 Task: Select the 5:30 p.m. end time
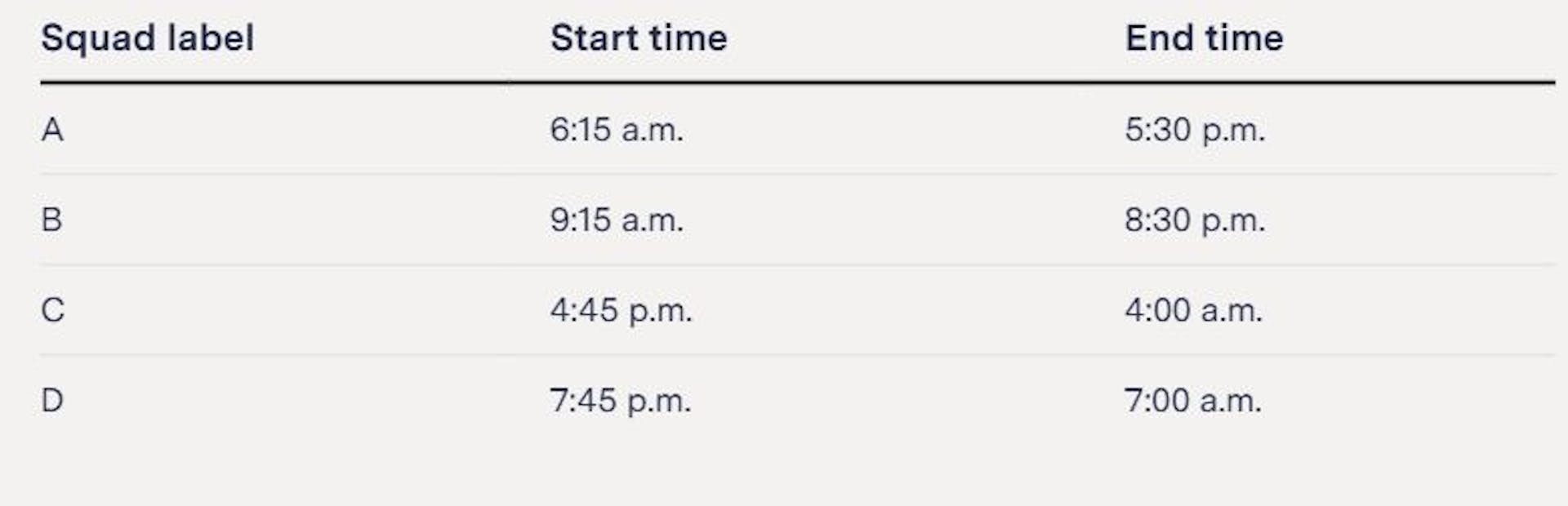point(1195,130)
